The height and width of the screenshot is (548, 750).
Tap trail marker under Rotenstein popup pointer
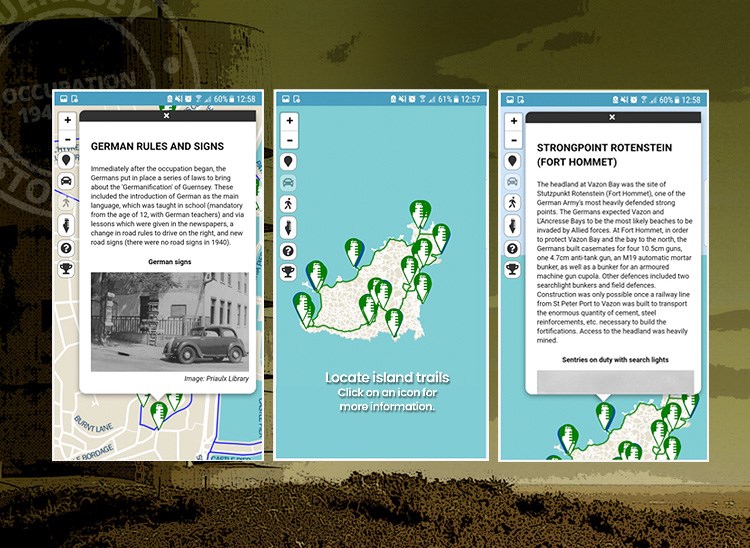pyautogui.click(x=605, y=416)
